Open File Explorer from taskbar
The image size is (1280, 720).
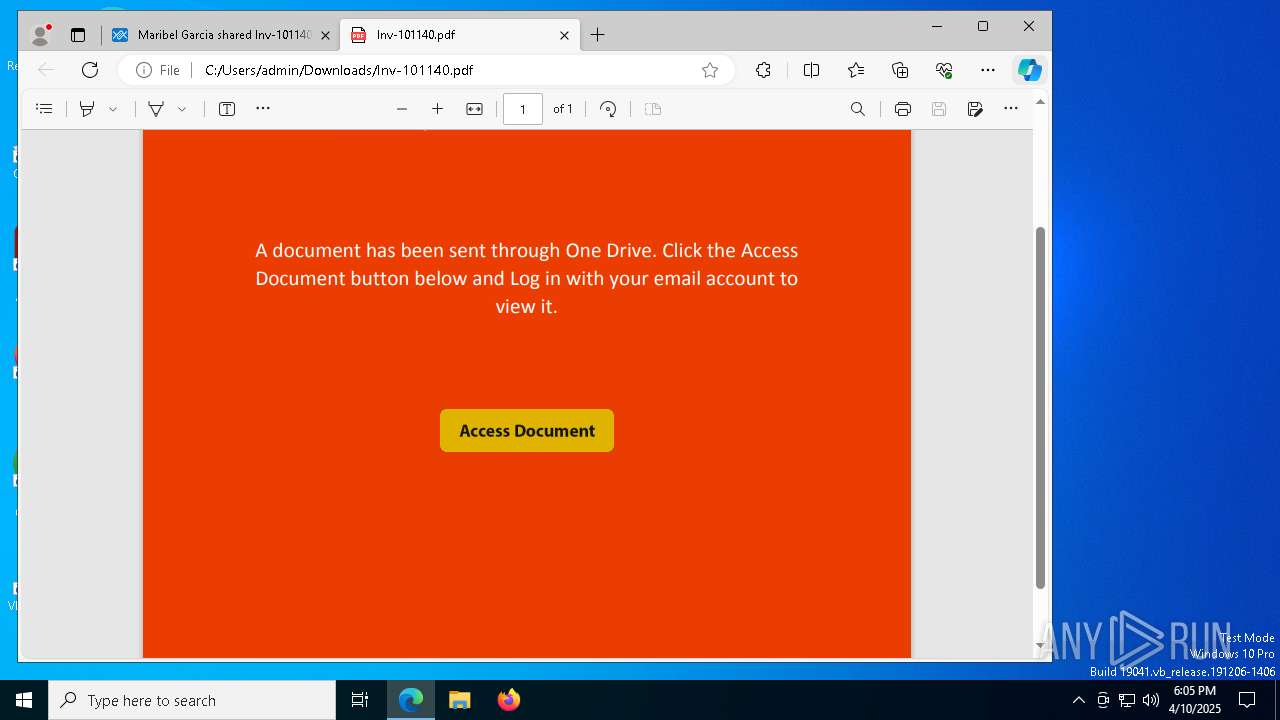[x=459, y=700]
